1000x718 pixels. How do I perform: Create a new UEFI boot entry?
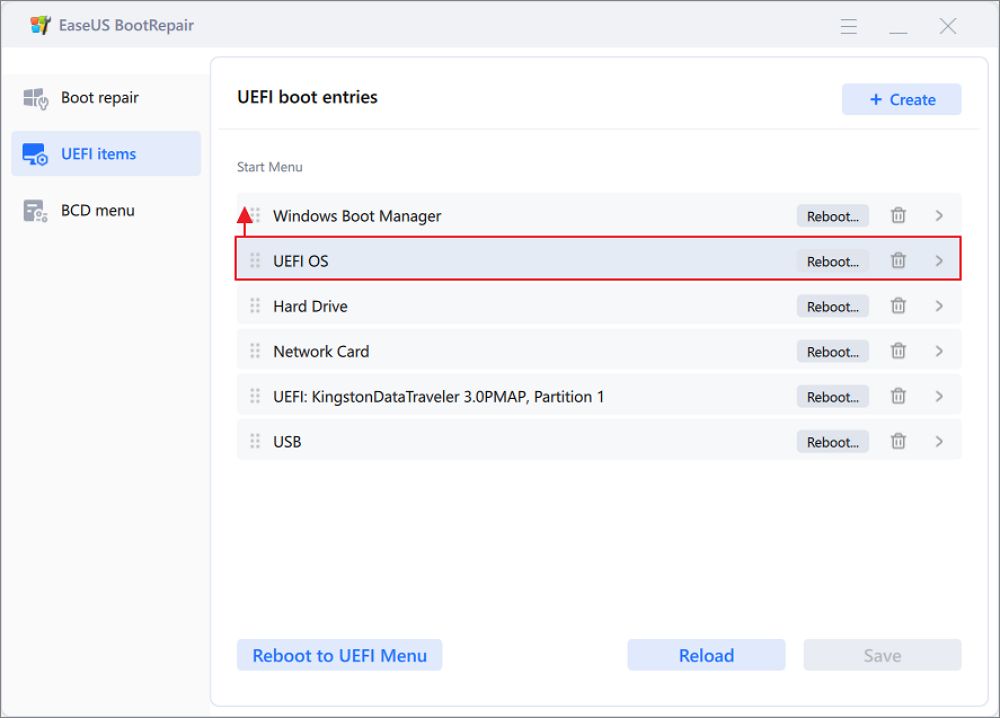[x=901, y=100]
